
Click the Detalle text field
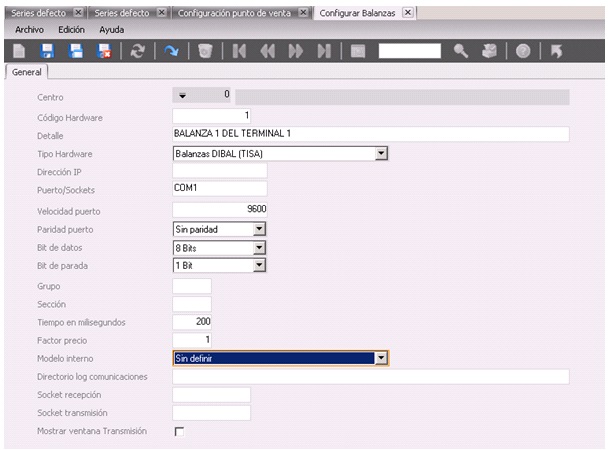click(370, 135)
